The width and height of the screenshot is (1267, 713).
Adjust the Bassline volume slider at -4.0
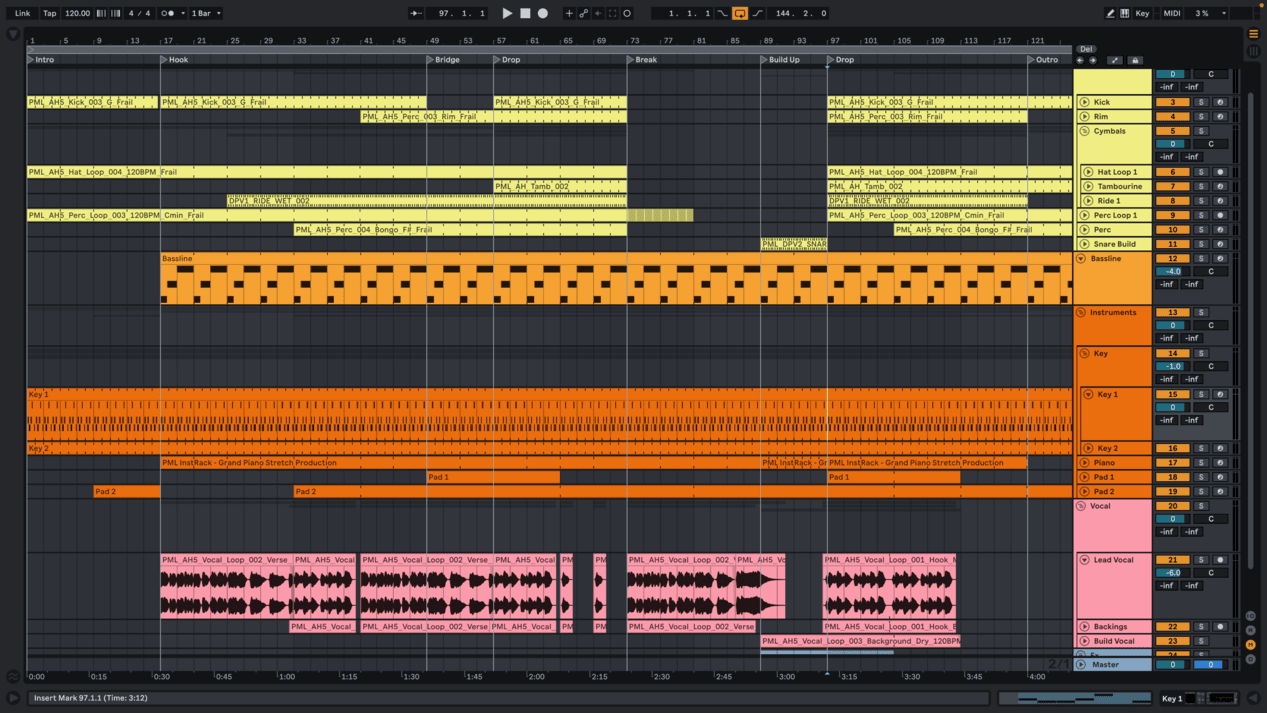click(1172, 272)
